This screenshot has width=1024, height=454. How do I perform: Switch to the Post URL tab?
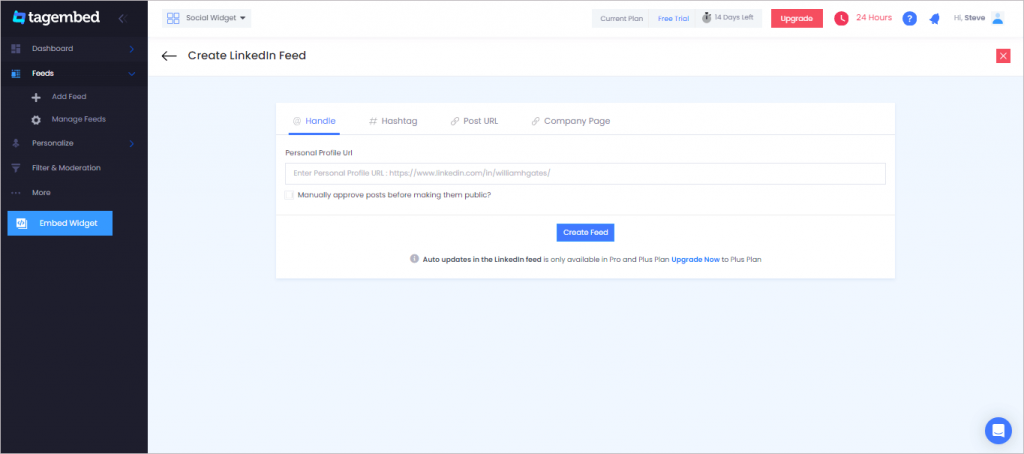click(x=474, y=121)
